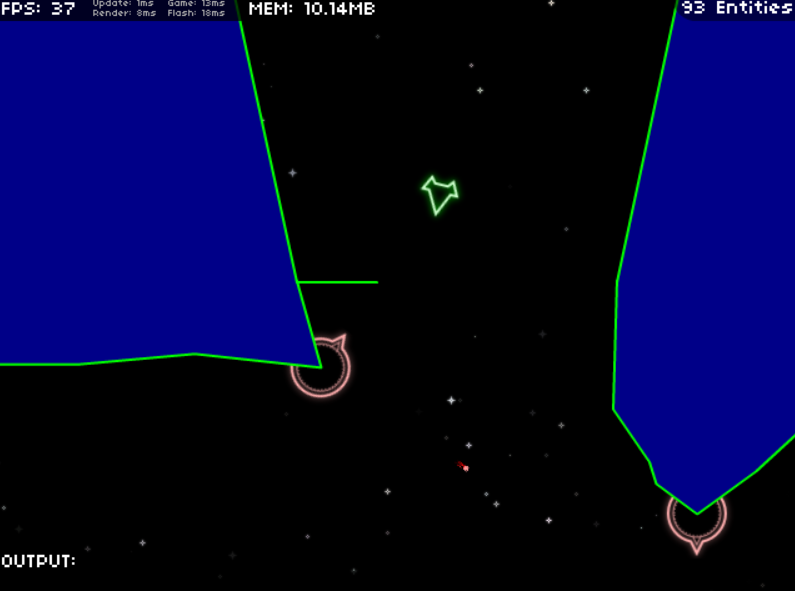Click the short green horizontal line segment
The height and width of the screenshot is (591, 795).
coord(338,282)
